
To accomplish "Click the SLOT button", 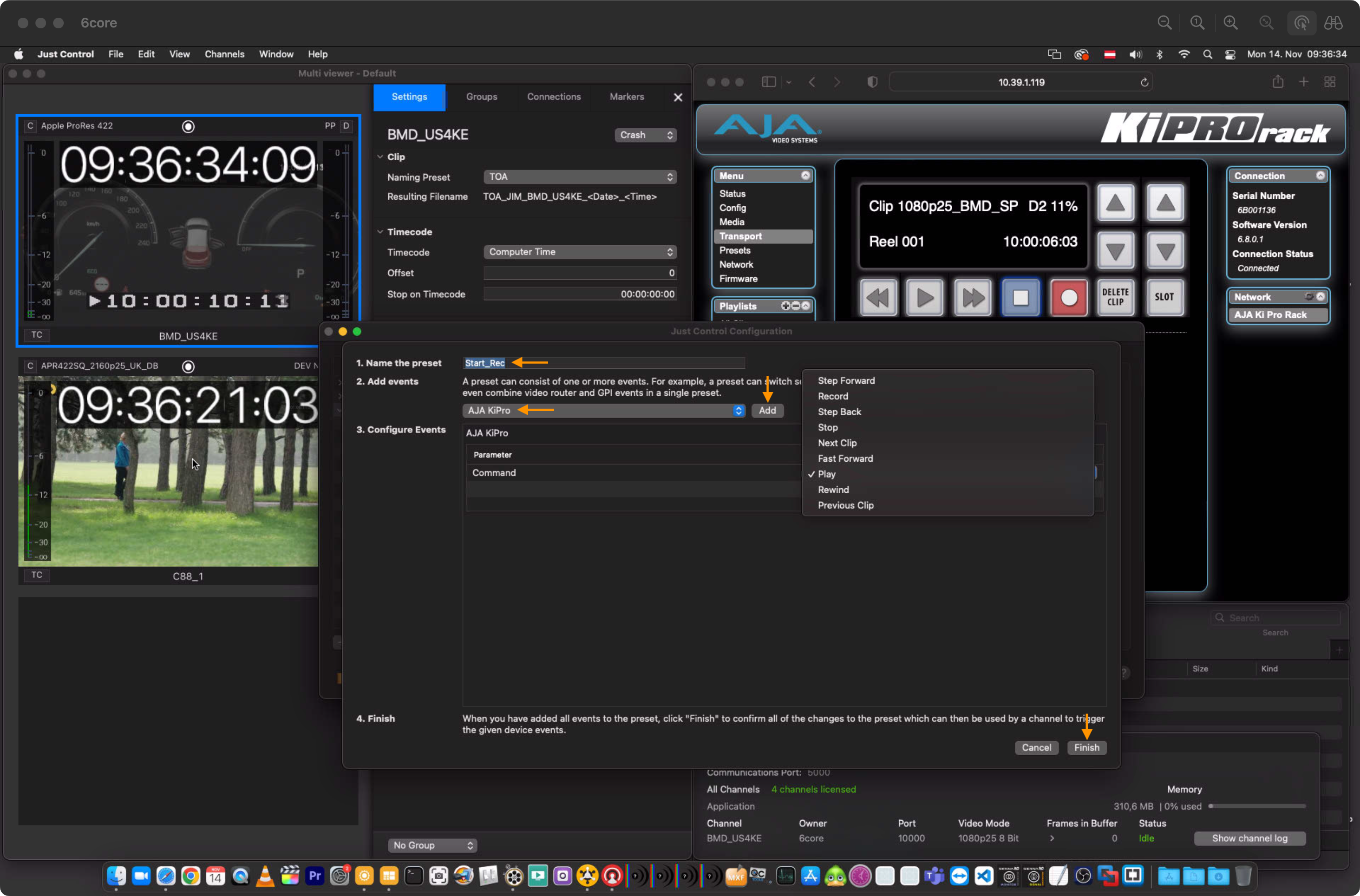I will pyautogui.click(x=1165, y=297).
